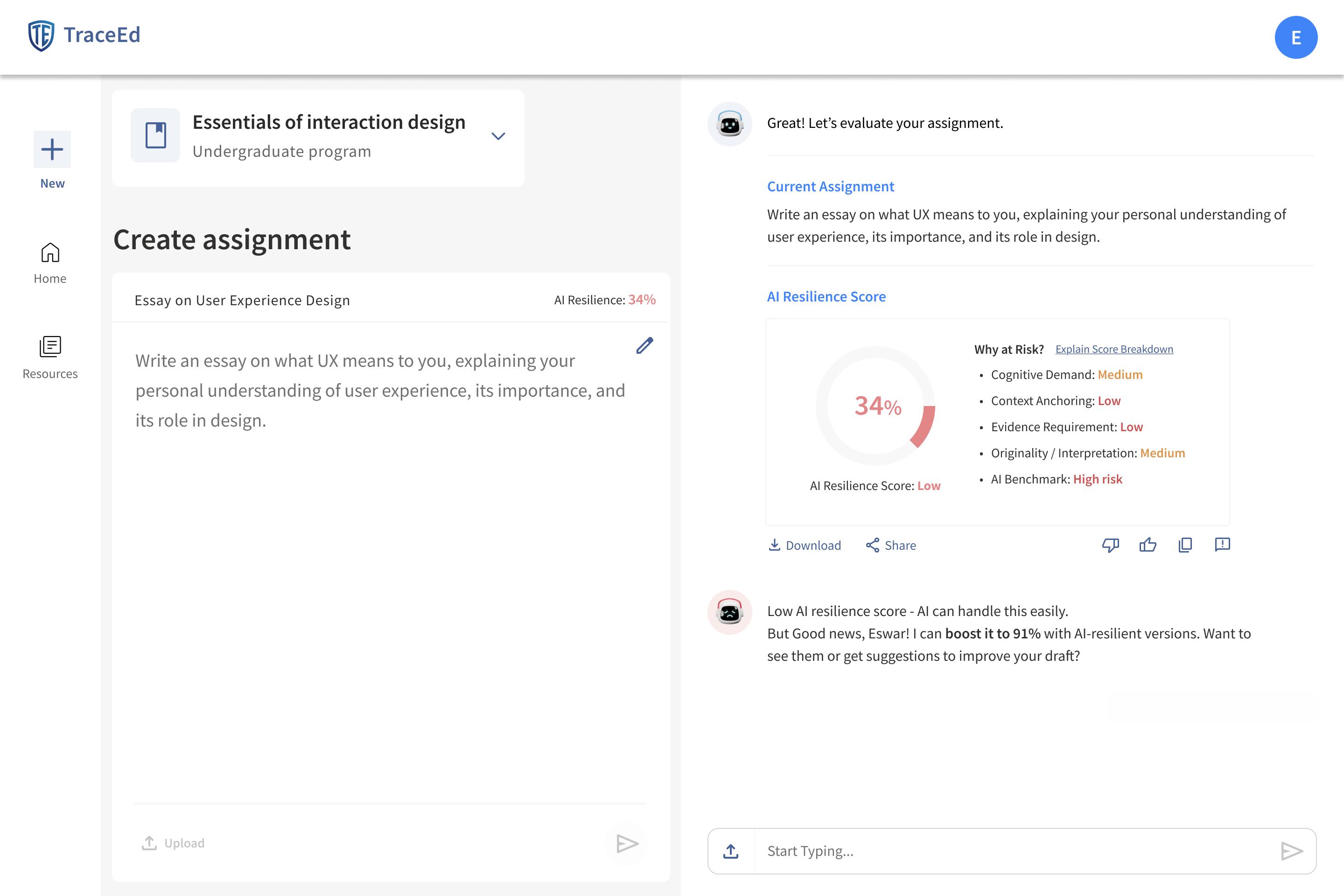This screenshot has height=896, width=1344.
Task: Click the 34% resilience score gauge
Action: click(x=875, y=406)
